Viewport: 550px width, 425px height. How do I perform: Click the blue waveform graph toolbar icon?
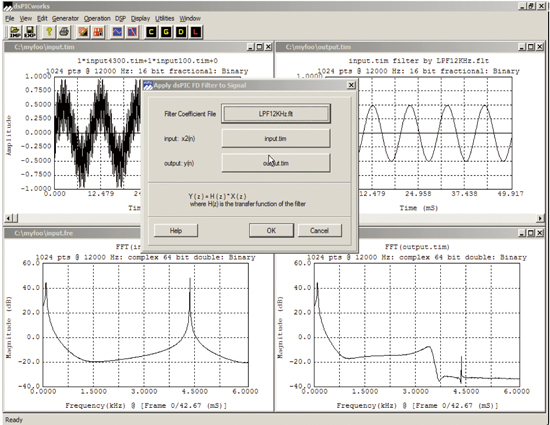[117, 32]
